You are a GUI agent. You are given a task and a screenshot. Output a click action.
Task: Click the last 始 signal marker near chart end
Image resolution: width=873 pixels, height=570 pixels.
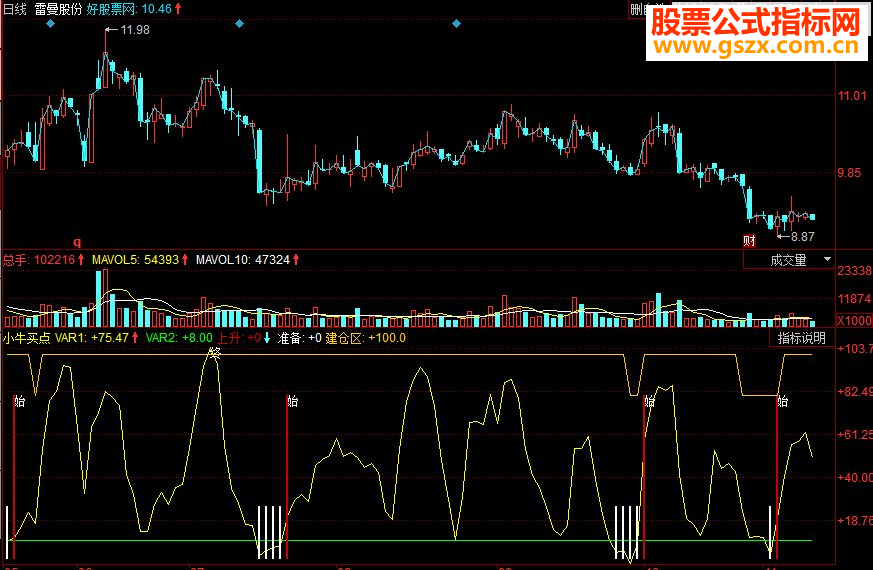[782, 401]
